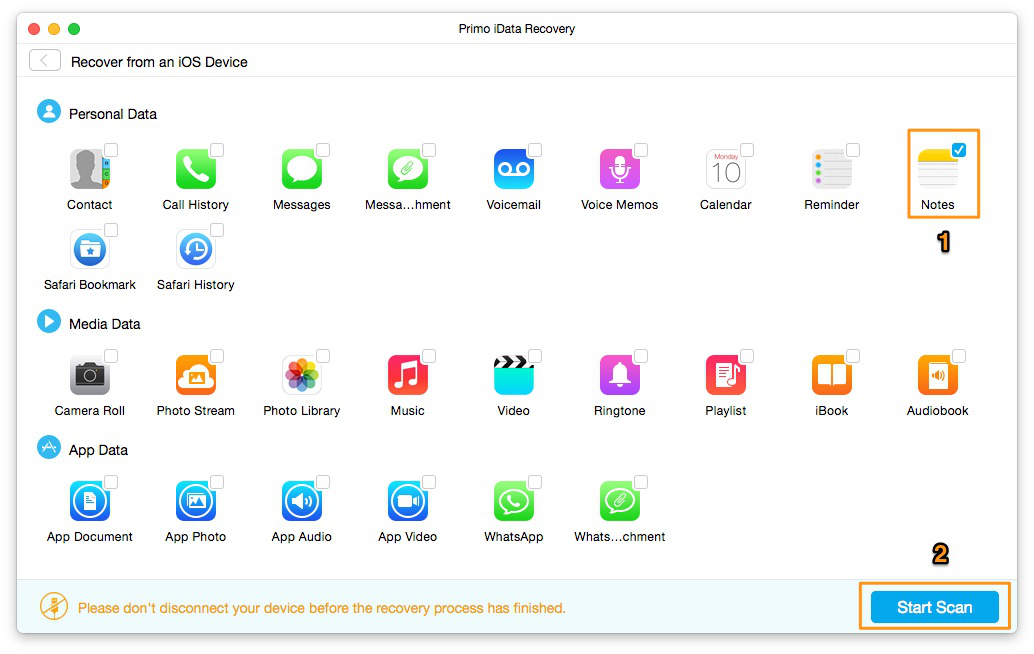1034x654 pixels.
Task: Select the App Video camera icon
Action: [408, 501]
